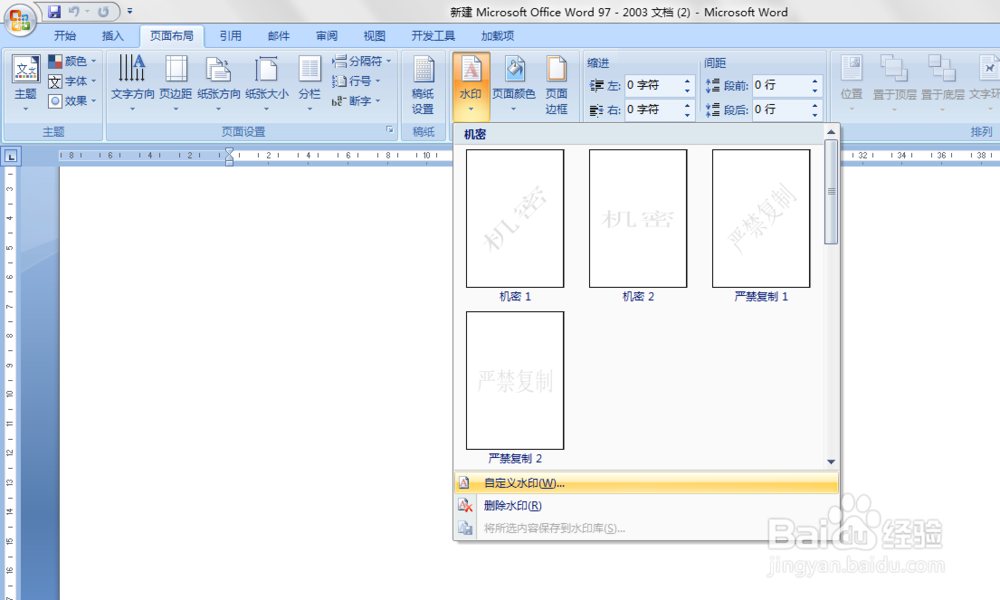Expand 分隔符 breaks dropdown
This screenshot has width=1000, height=600.
[361, 61]
